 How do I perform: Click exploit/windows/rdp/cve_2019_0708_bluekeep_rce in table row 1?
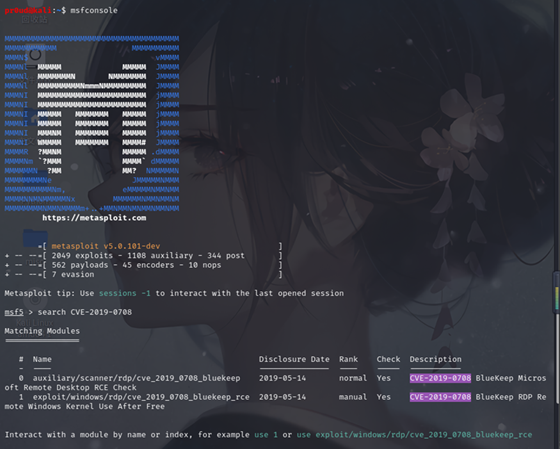[141, 397]
